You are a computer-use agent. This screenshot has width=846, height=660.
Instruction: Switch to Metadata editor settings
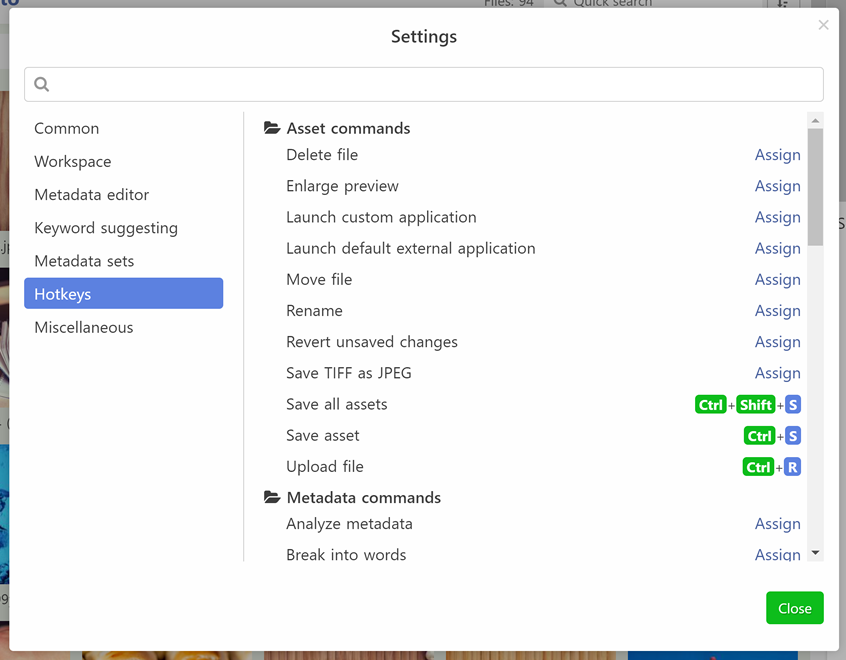click(124, 194)
